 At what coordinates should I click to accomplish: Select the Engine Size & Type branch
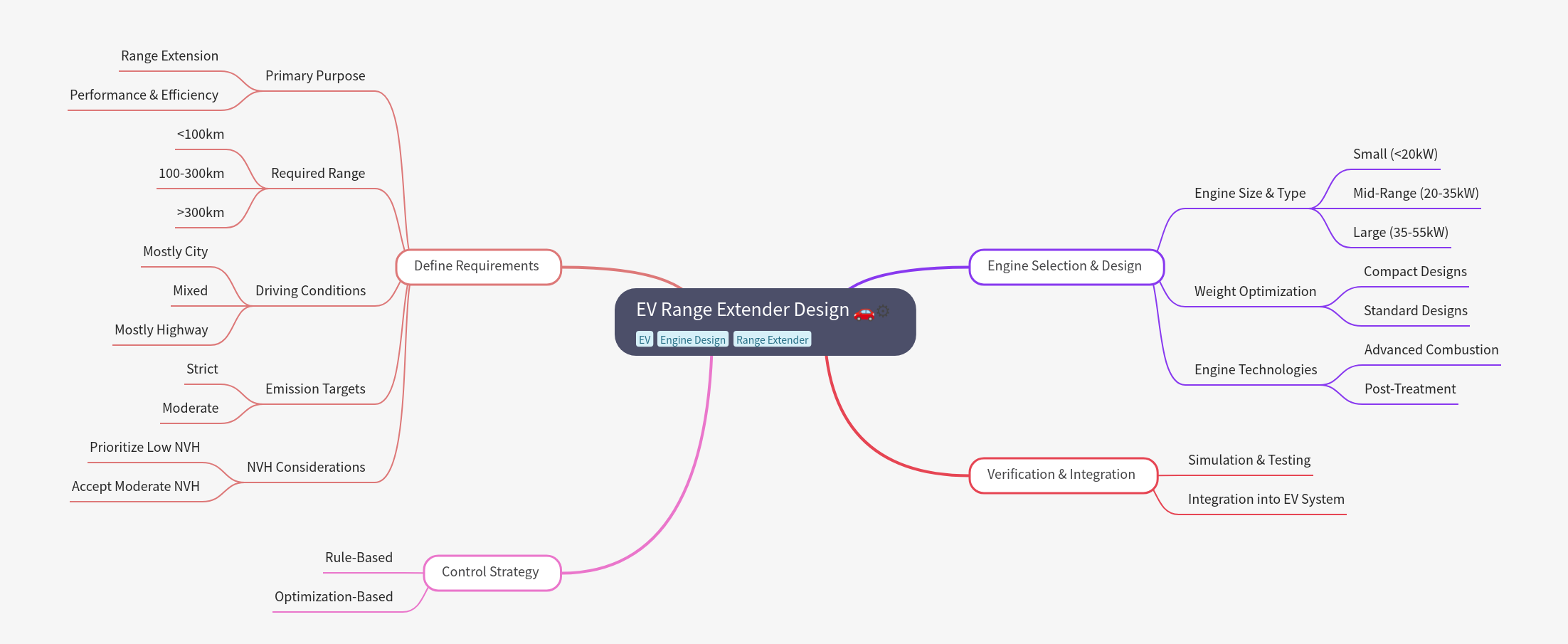coord(1250,193)
